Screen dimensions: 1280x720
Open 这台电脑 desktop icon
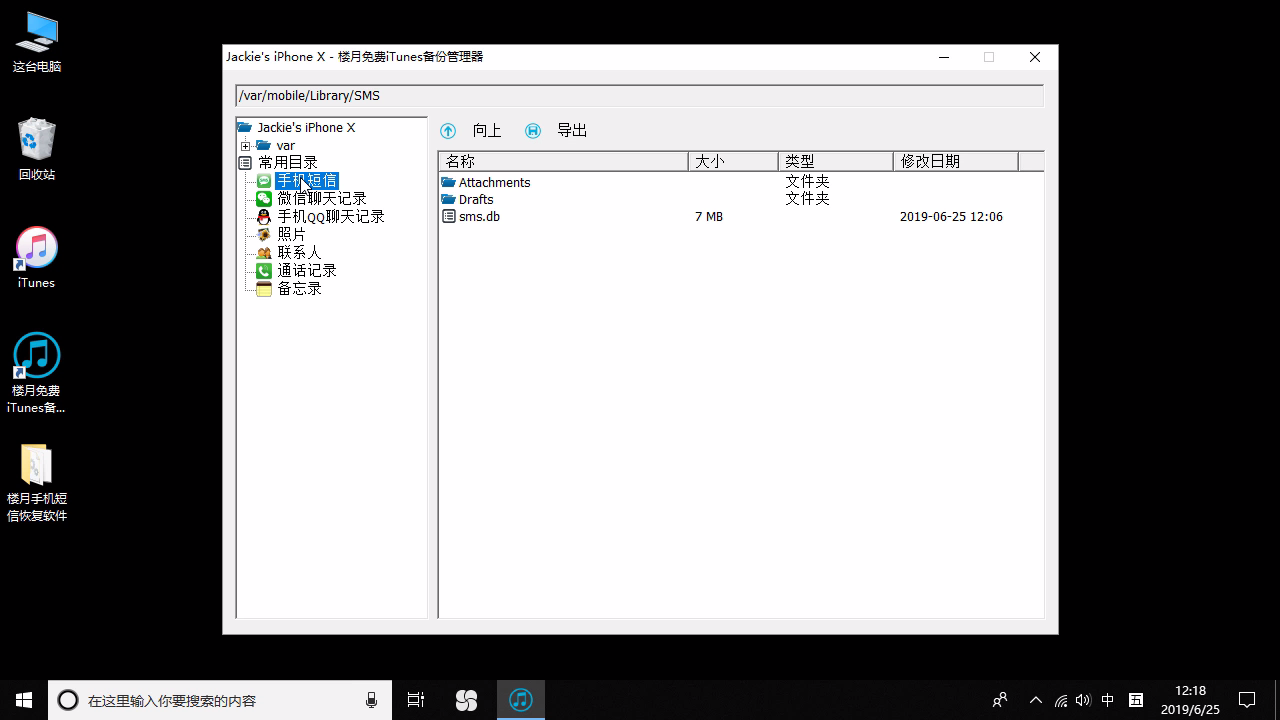[37, 43]
